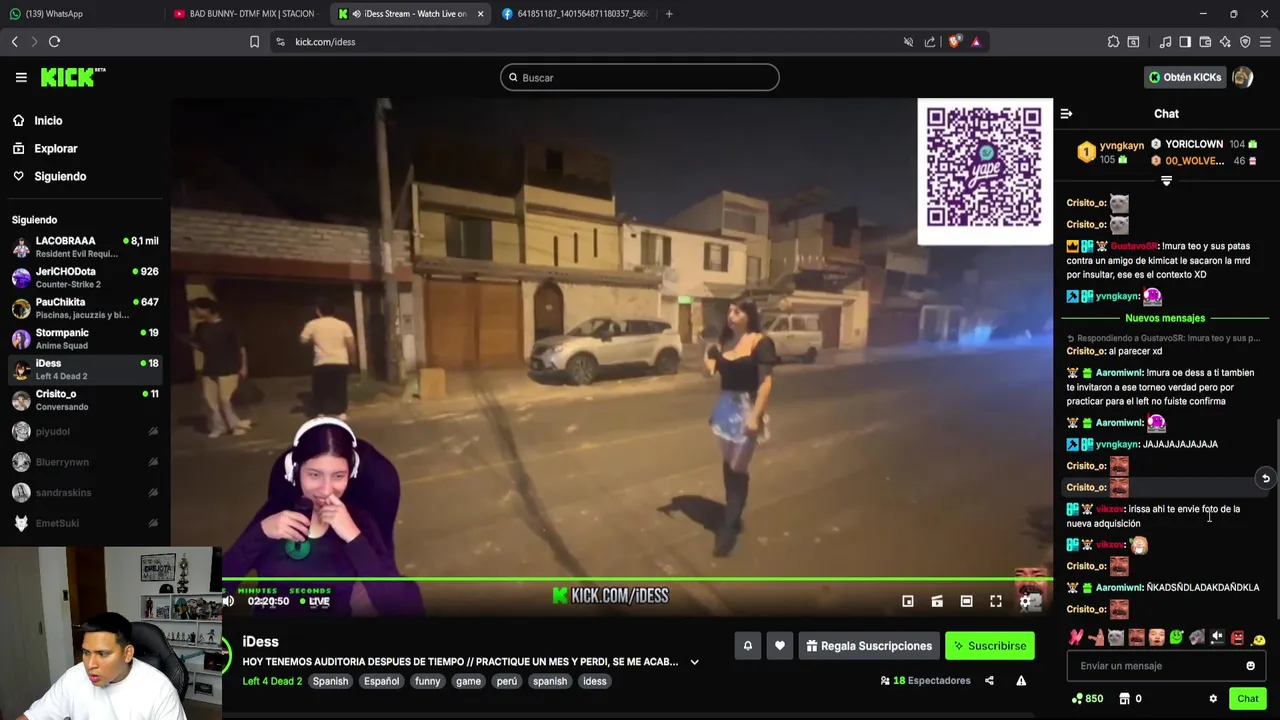Enable mini player mode icon
The height and width of the screenshot is (720, 1280).
pyautogui.click(x=908, y=601)
